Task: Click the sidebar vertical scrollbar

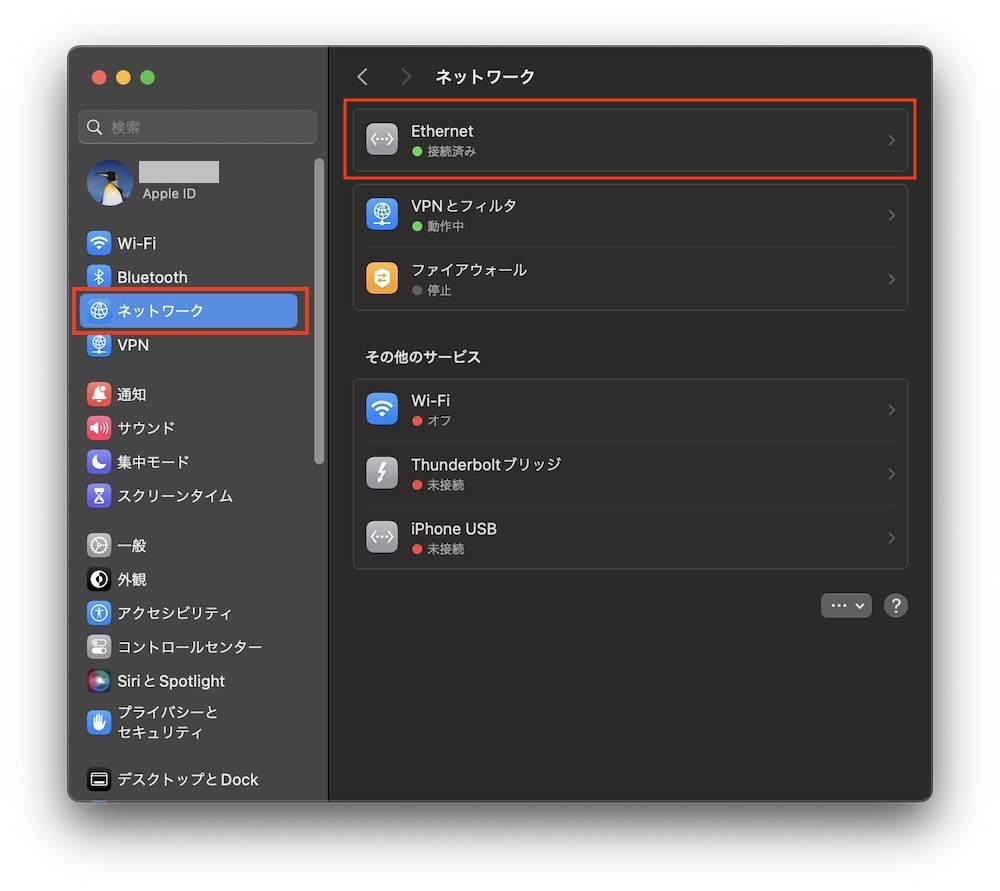Action: pos(319,310)
